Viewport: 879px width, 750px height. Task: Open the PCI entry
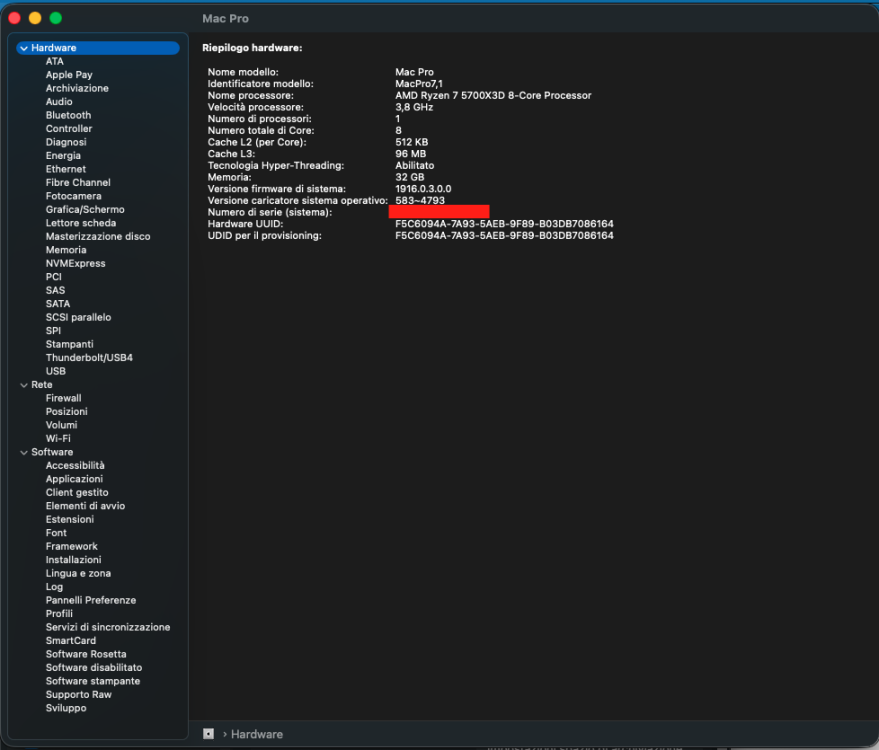coord(53,277)
